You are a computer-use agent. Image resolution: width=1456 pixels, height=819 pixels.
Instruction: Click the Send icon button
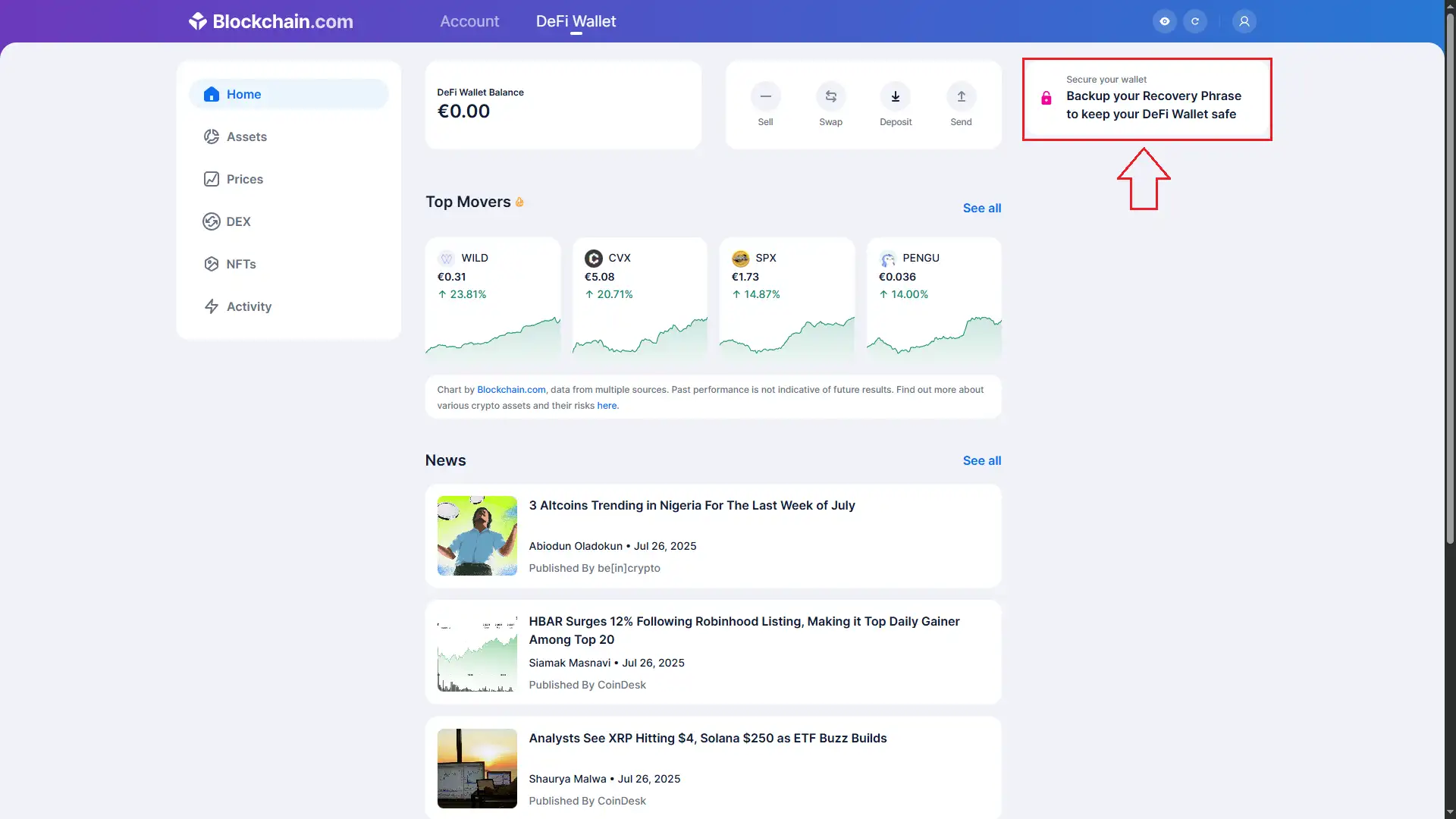tap(961, 96)
